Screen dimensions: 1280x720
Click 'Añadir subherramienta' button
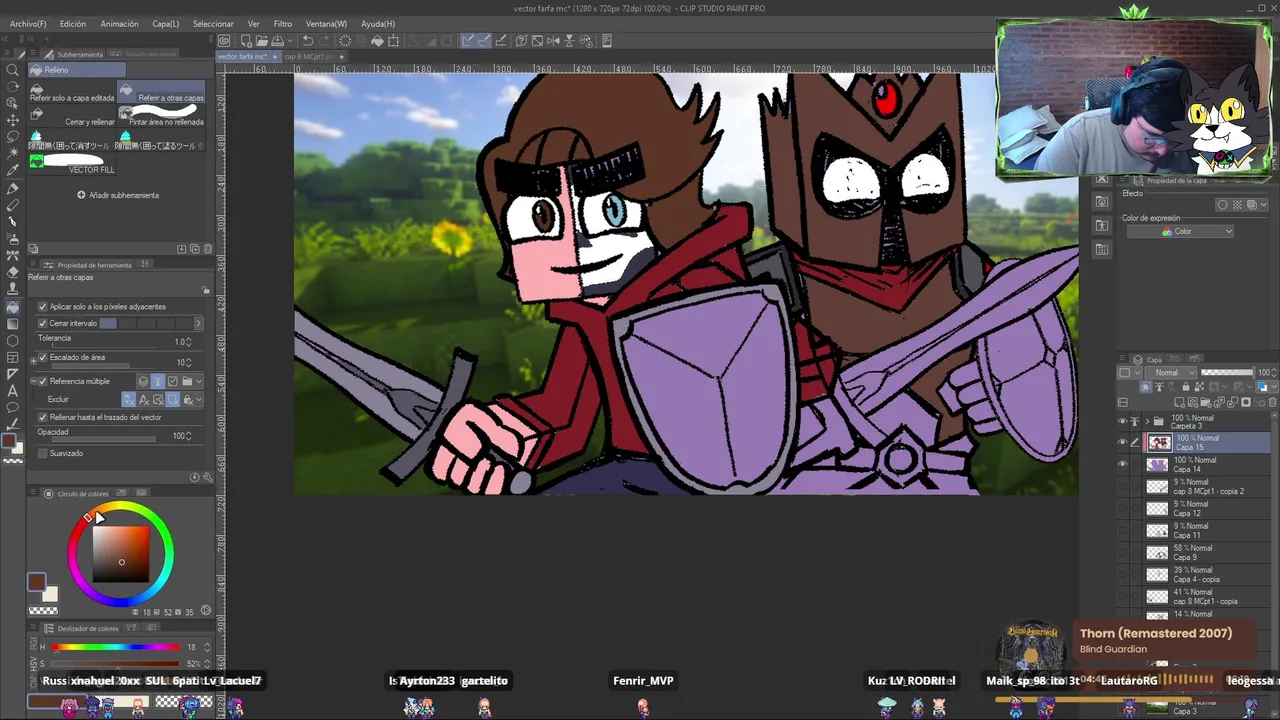point(118,195)
